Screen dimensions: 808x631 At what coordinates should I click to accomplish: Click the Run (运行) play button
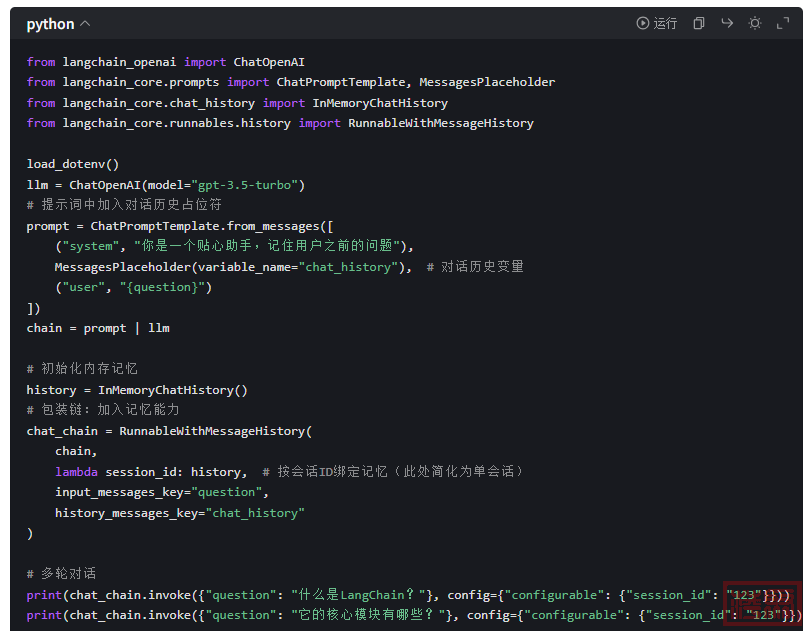(x=656, y=23)
